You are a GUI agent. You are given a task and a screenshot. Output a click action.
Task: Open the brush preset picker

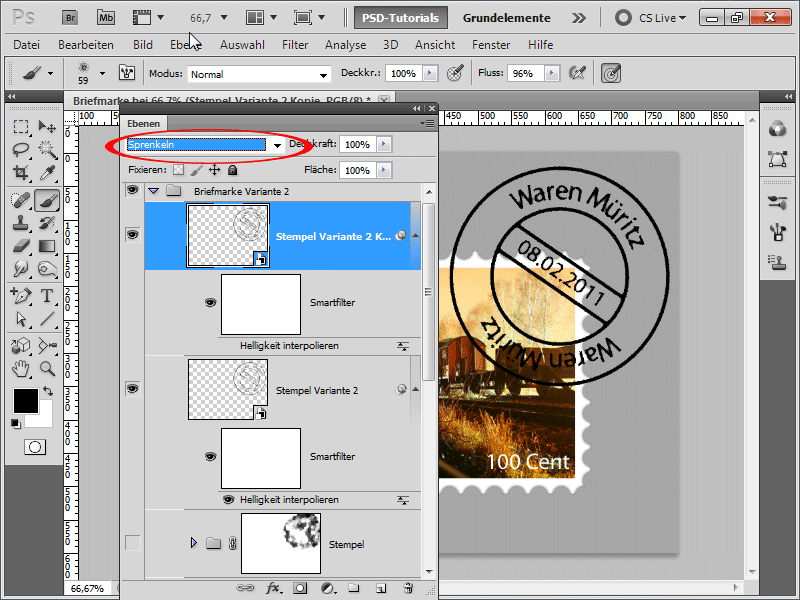click(x=102, y=73)
